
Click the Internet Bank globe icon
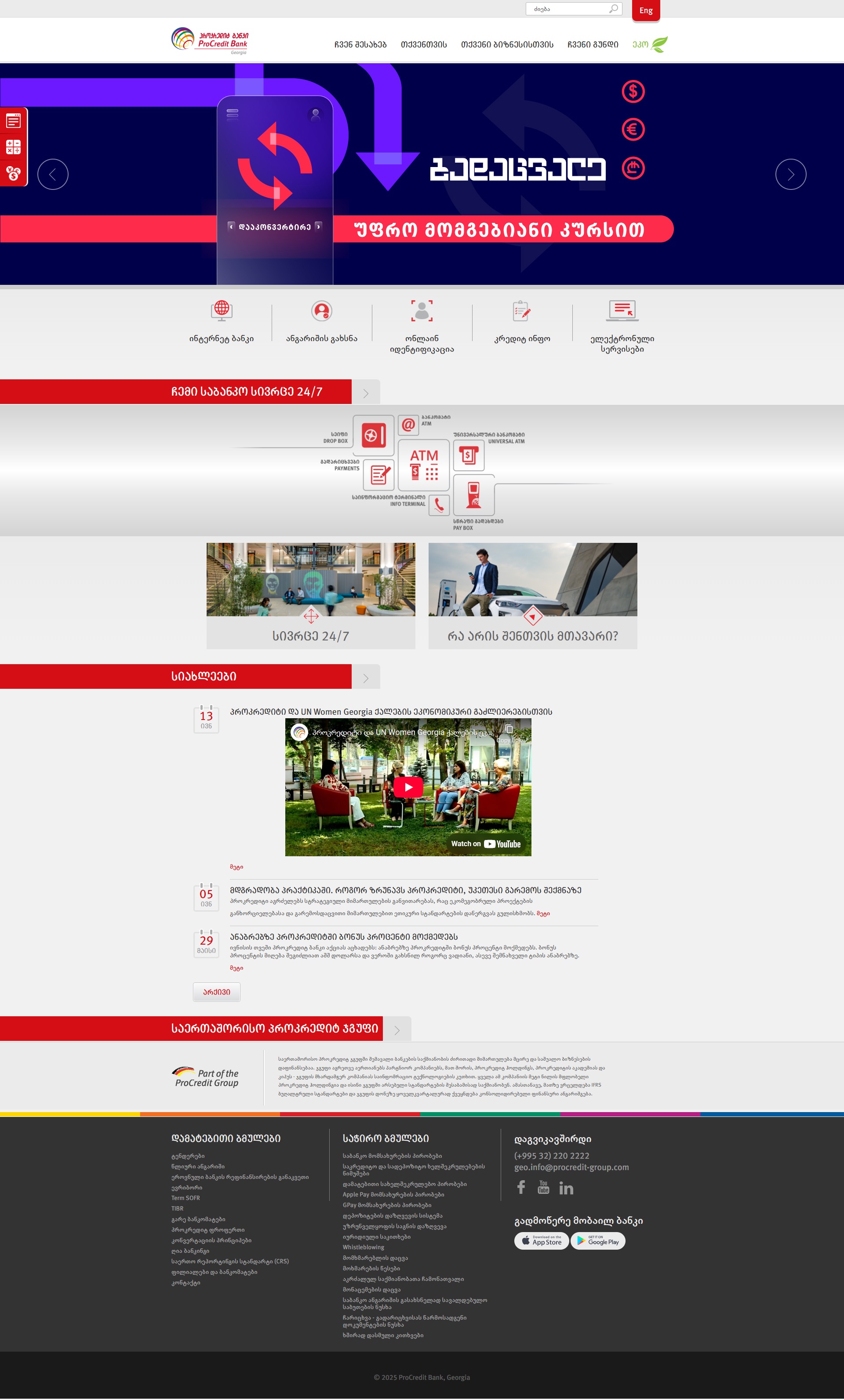222,310
